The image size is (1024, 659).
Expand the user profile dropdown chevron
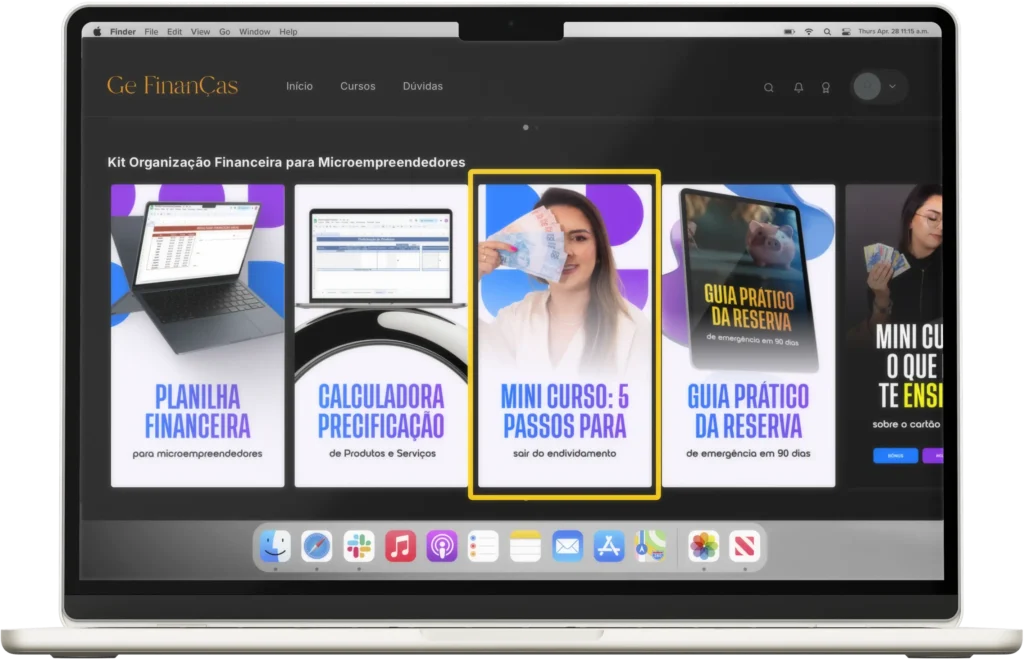(892, 87)
